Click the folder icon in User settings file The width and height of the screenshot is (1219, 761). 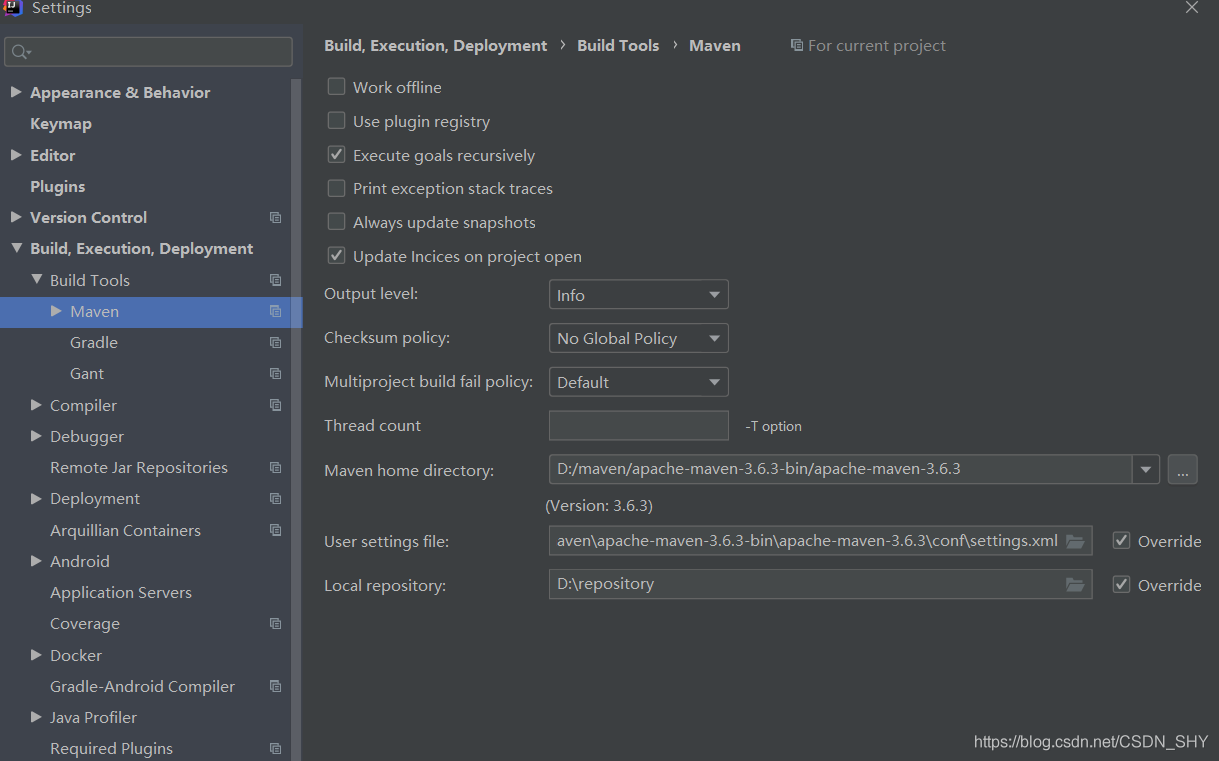click(1075, 541)
